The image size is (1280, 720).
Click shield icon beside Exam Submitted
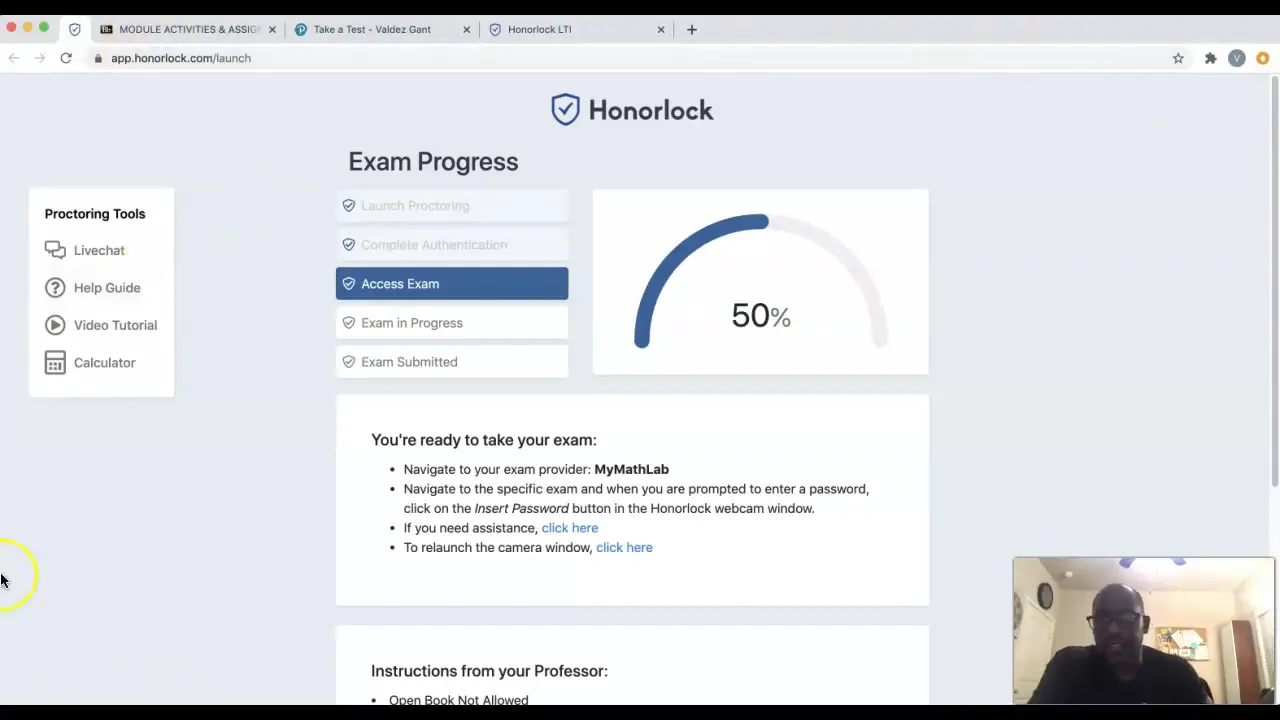[x=349, y=362]
